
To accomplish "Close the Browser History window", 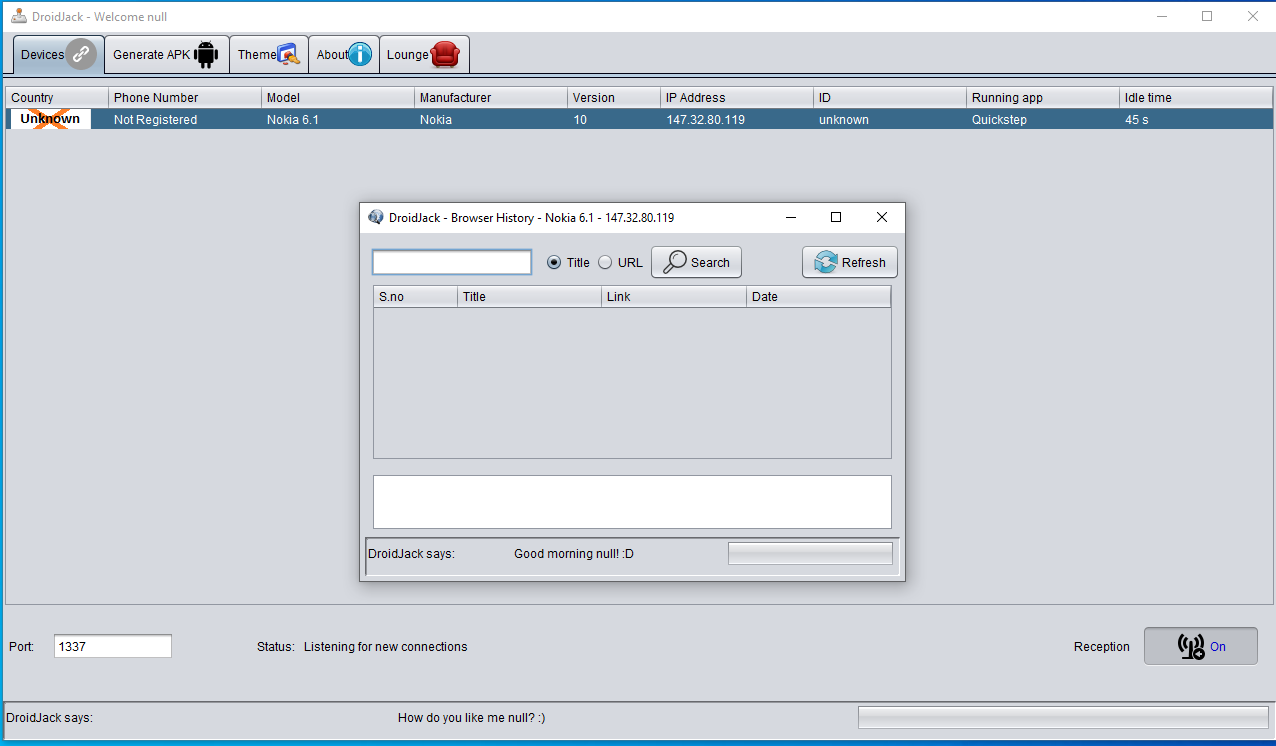I will (882, 217).
